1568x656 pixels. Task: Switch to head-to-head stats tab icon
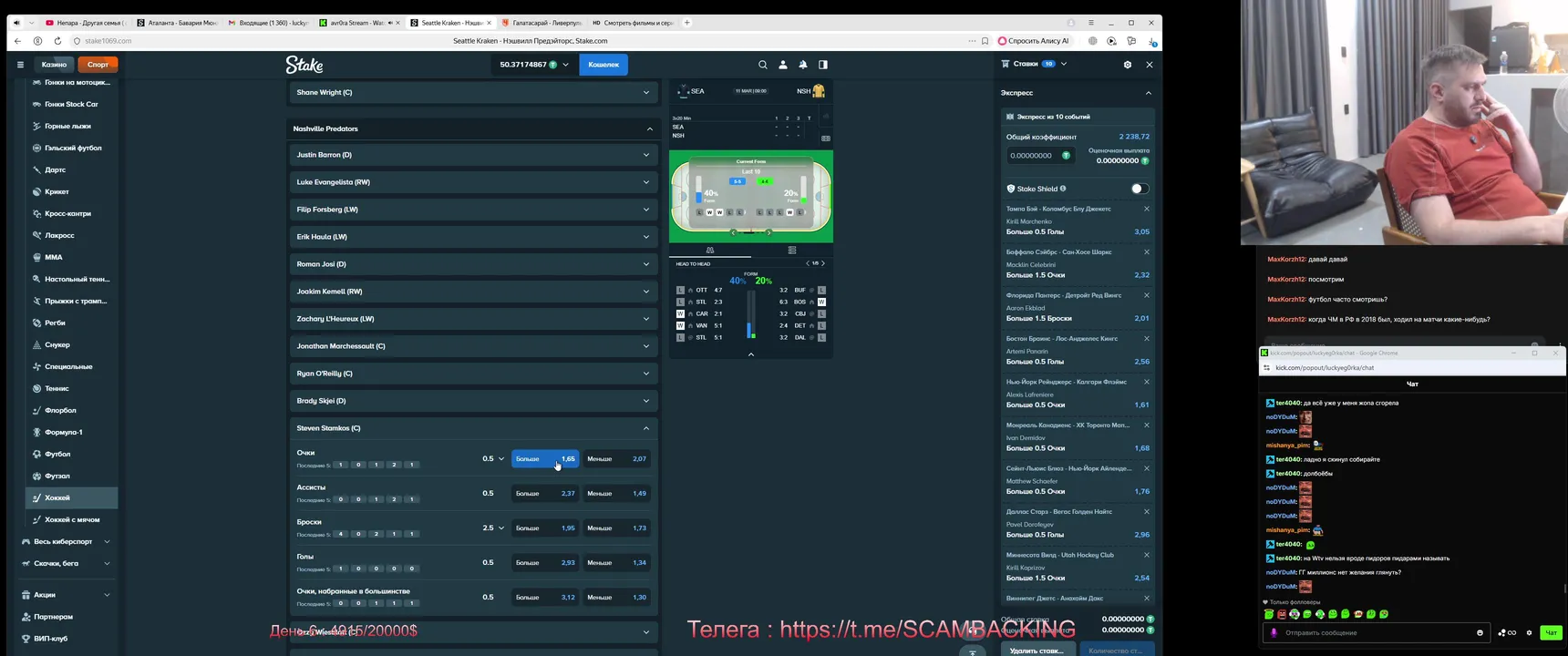(710, 250)
